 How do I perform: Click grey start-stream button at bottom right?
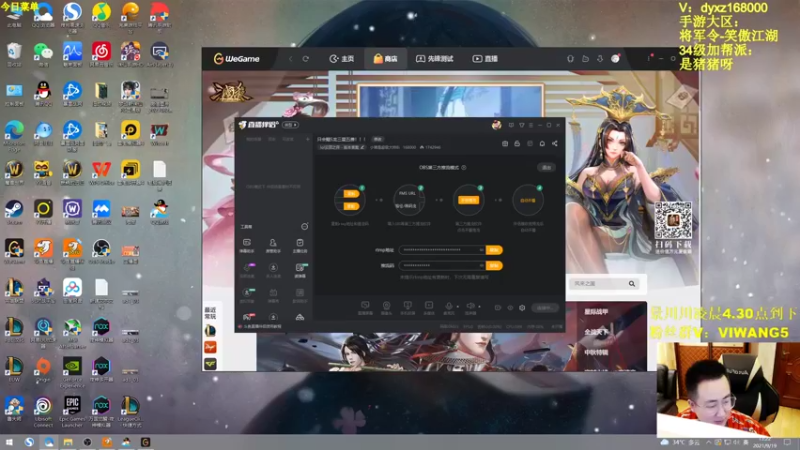click(x=544, y=308)
